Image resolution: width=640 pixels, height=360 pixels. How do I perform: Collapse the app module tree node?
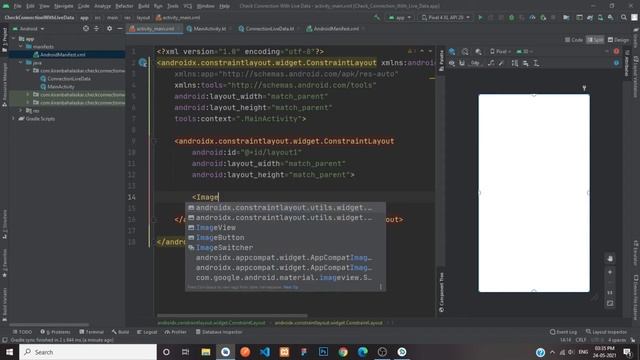coord(13,39)
